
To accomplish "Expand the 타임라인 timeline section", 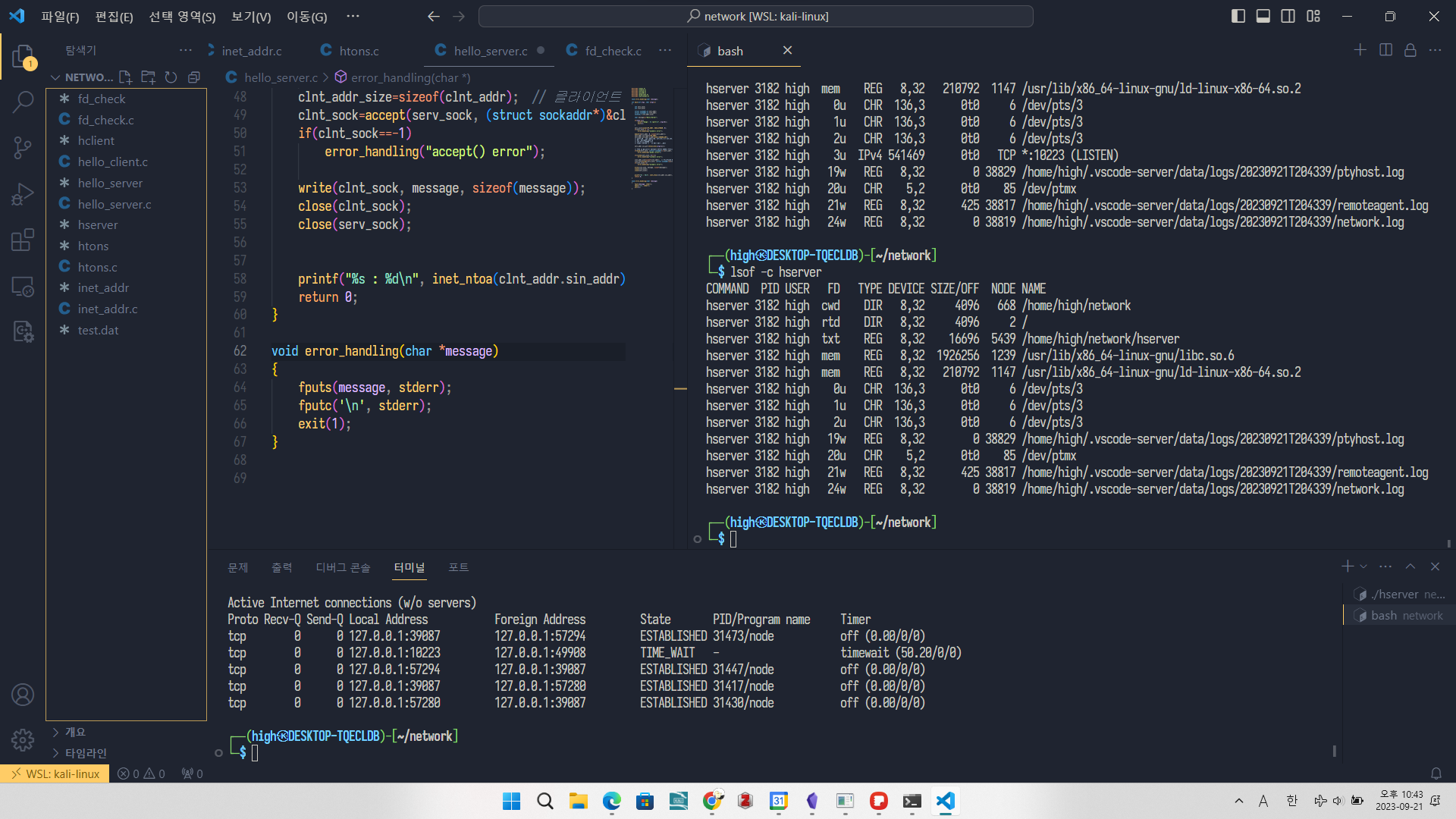I will 85,753.
